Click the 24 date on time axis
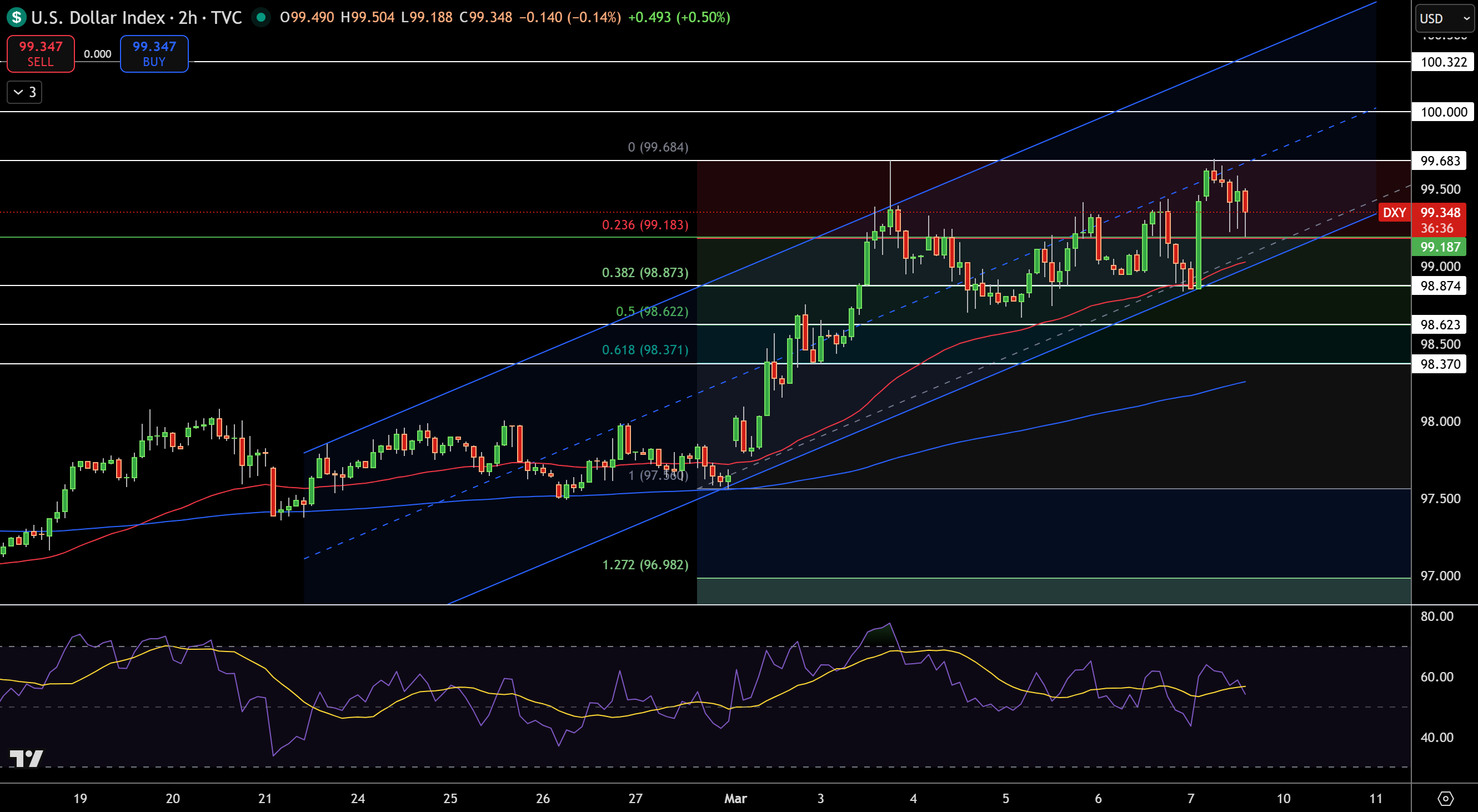Screen dimensions: 1478x812 click(358, 798)
